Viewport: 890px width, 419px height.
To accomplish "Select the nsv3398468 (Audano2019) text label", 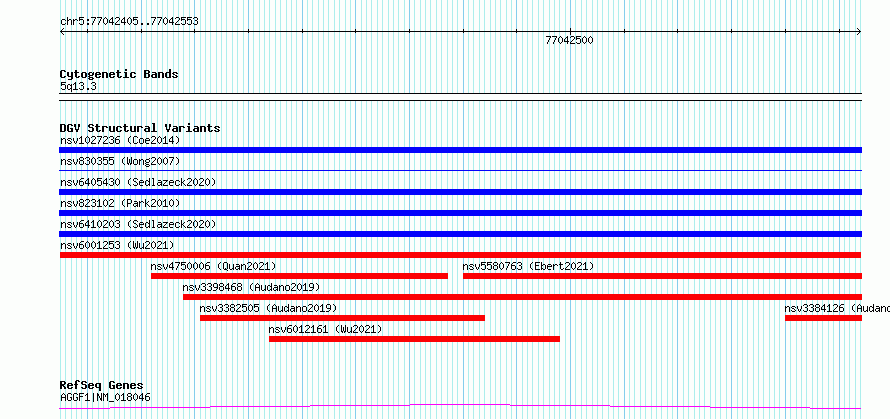I will 251,287.
